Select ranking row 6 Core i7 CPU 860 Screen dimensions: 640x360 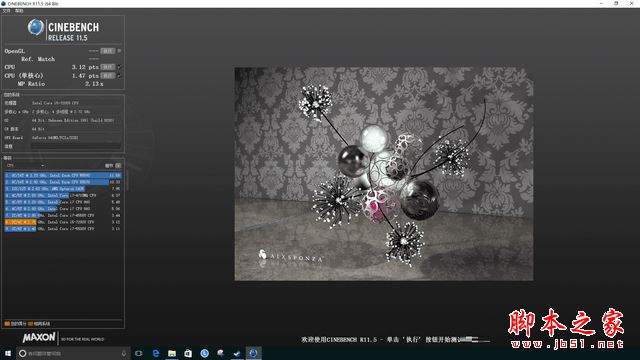click(63, 209)
